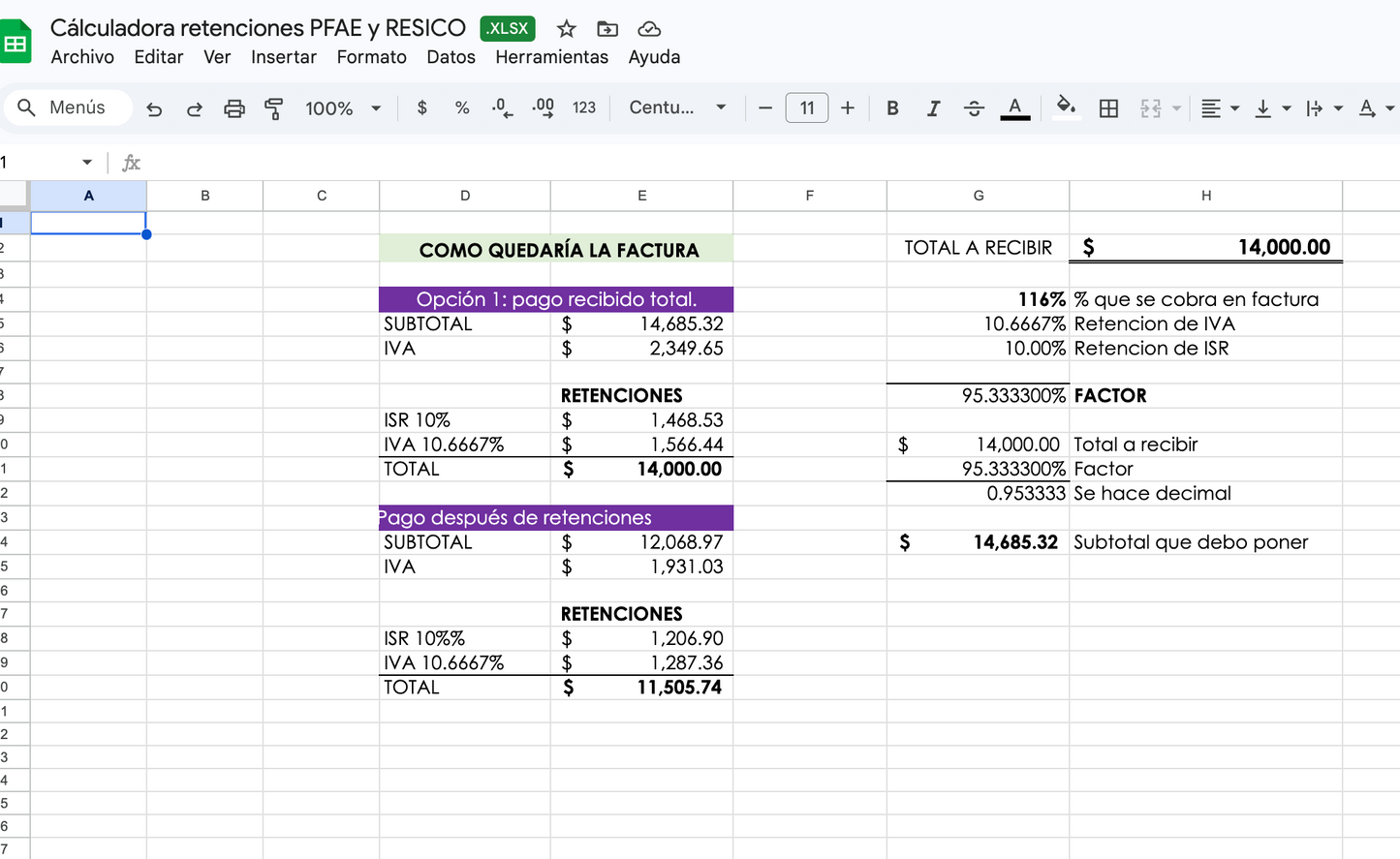
Task: Open horizontal align options
Action: click(1219, 108)
